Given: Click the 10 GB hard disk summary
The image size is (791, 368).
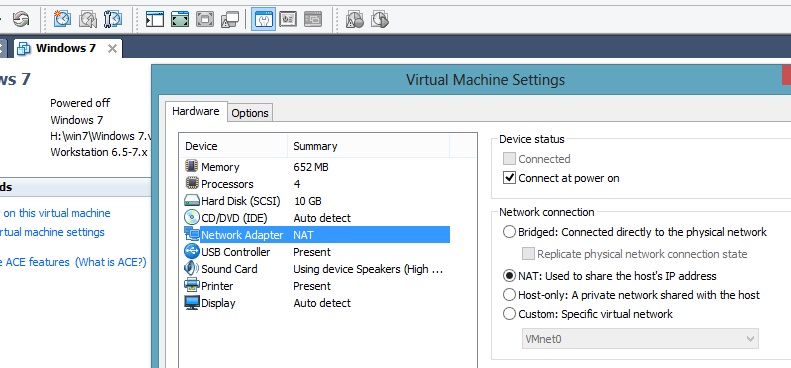Looking at the screenshot, I should pos(307,201).
